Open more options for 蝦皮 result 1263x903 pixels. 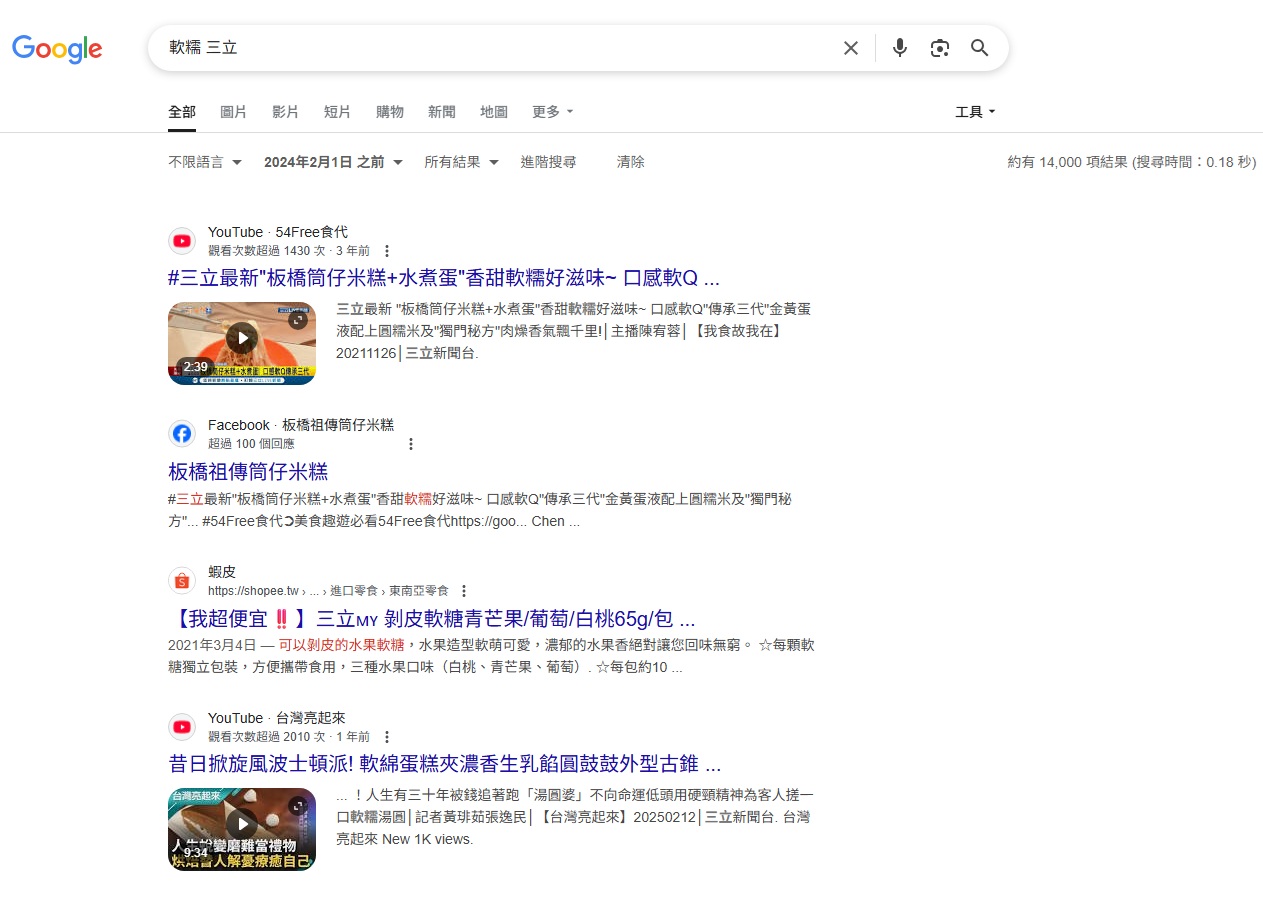pos(463,591)
